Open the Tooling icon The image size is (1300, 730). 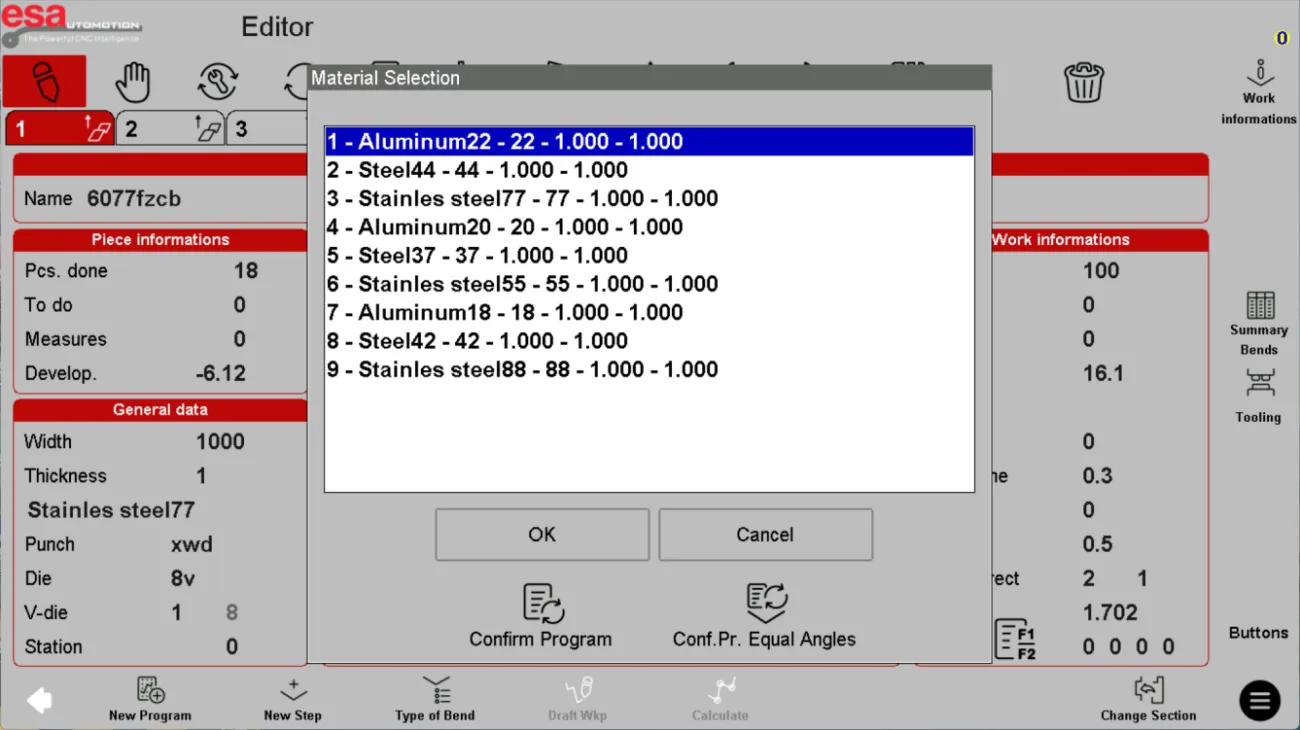pos(1259,396)
